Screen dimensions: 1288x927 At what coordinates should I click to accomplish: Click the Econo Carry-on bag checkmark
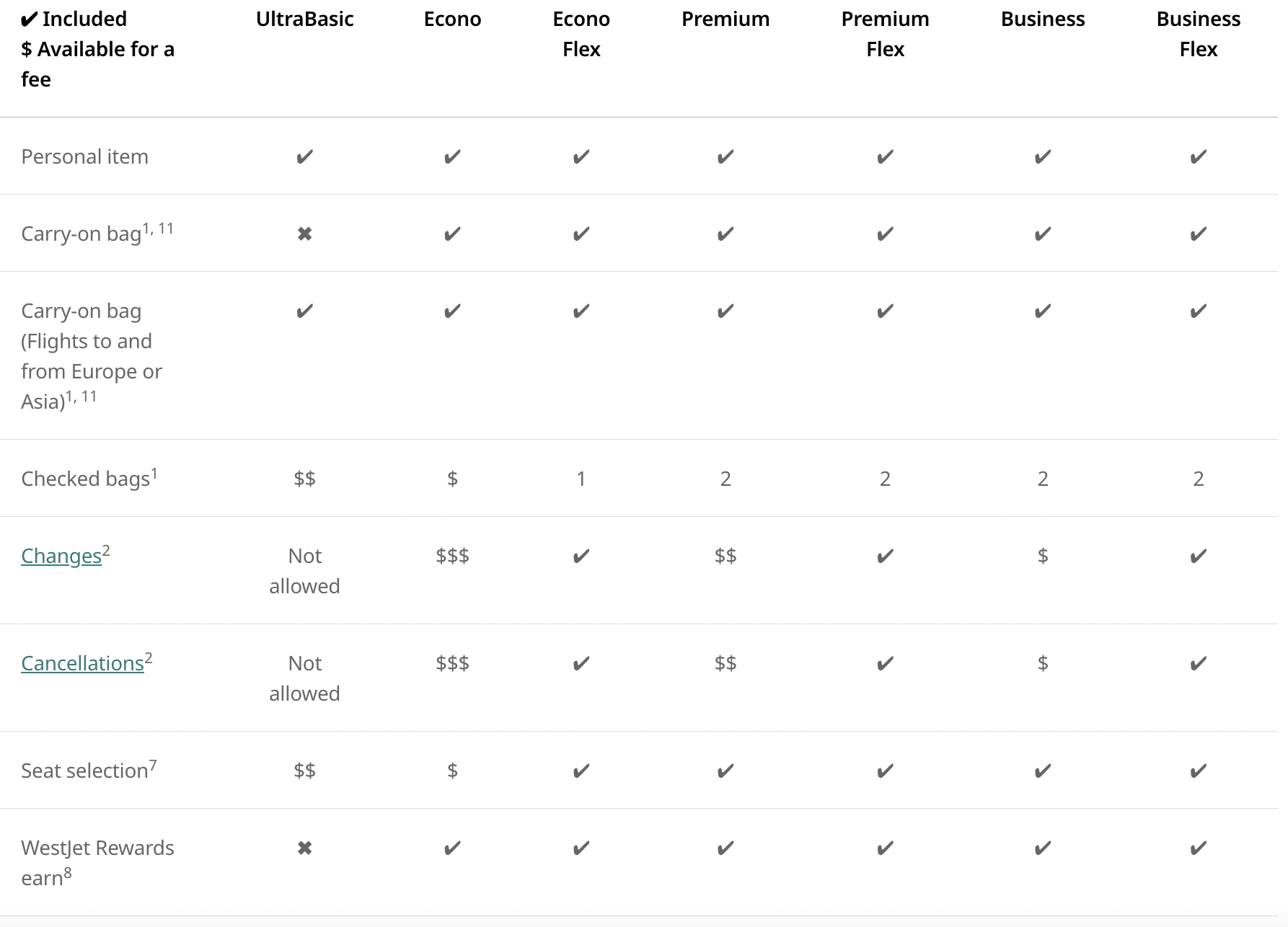452,234
